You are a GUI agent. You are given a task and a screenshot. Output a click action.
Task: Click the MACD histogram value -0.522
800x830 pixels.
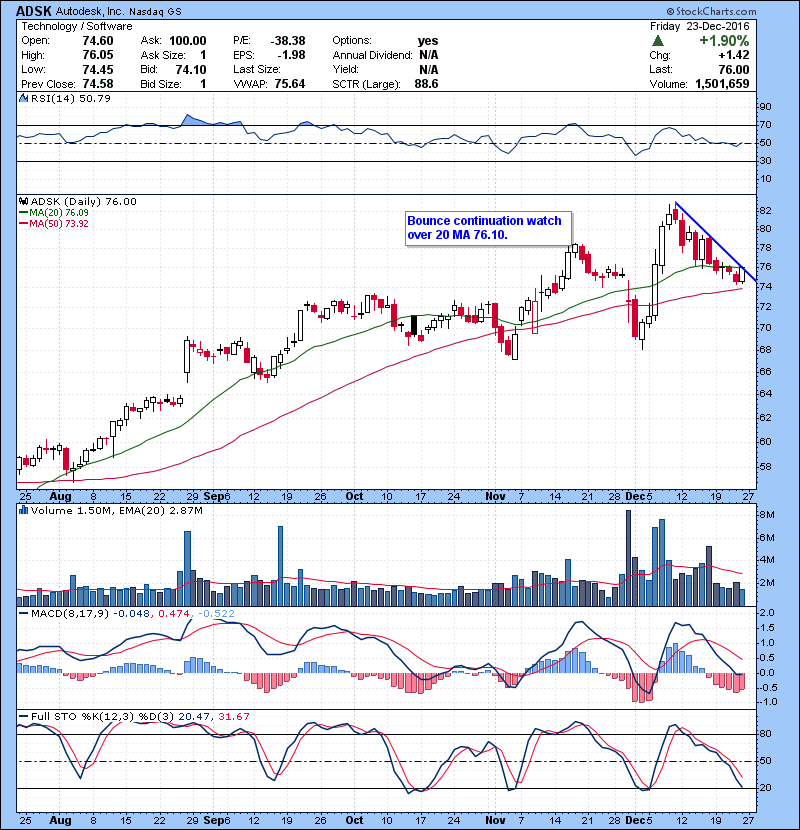click(x=217, y=613)
